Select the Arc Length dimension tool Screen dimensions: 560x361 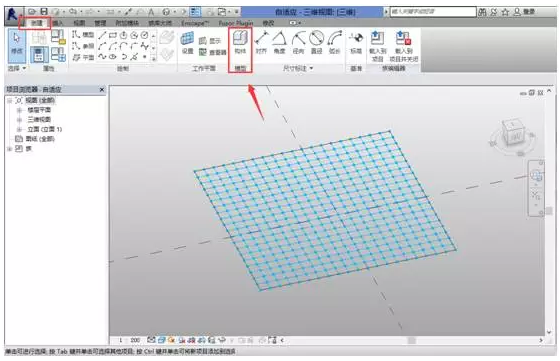[335, 42]
